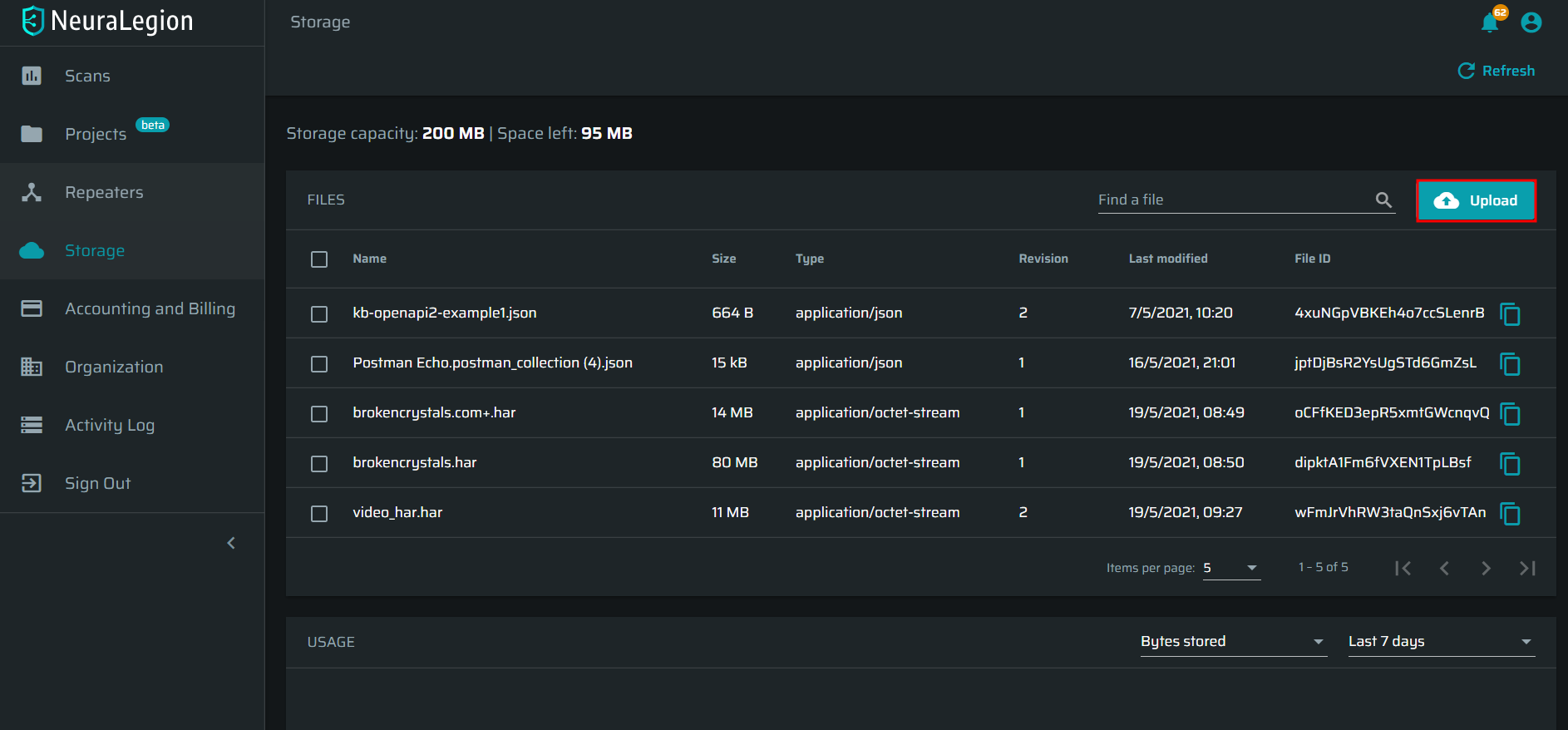The width and height of the screenshot is (1568, 730).
Task: Click file name brokencrystals.har
Action: [414, 462]
